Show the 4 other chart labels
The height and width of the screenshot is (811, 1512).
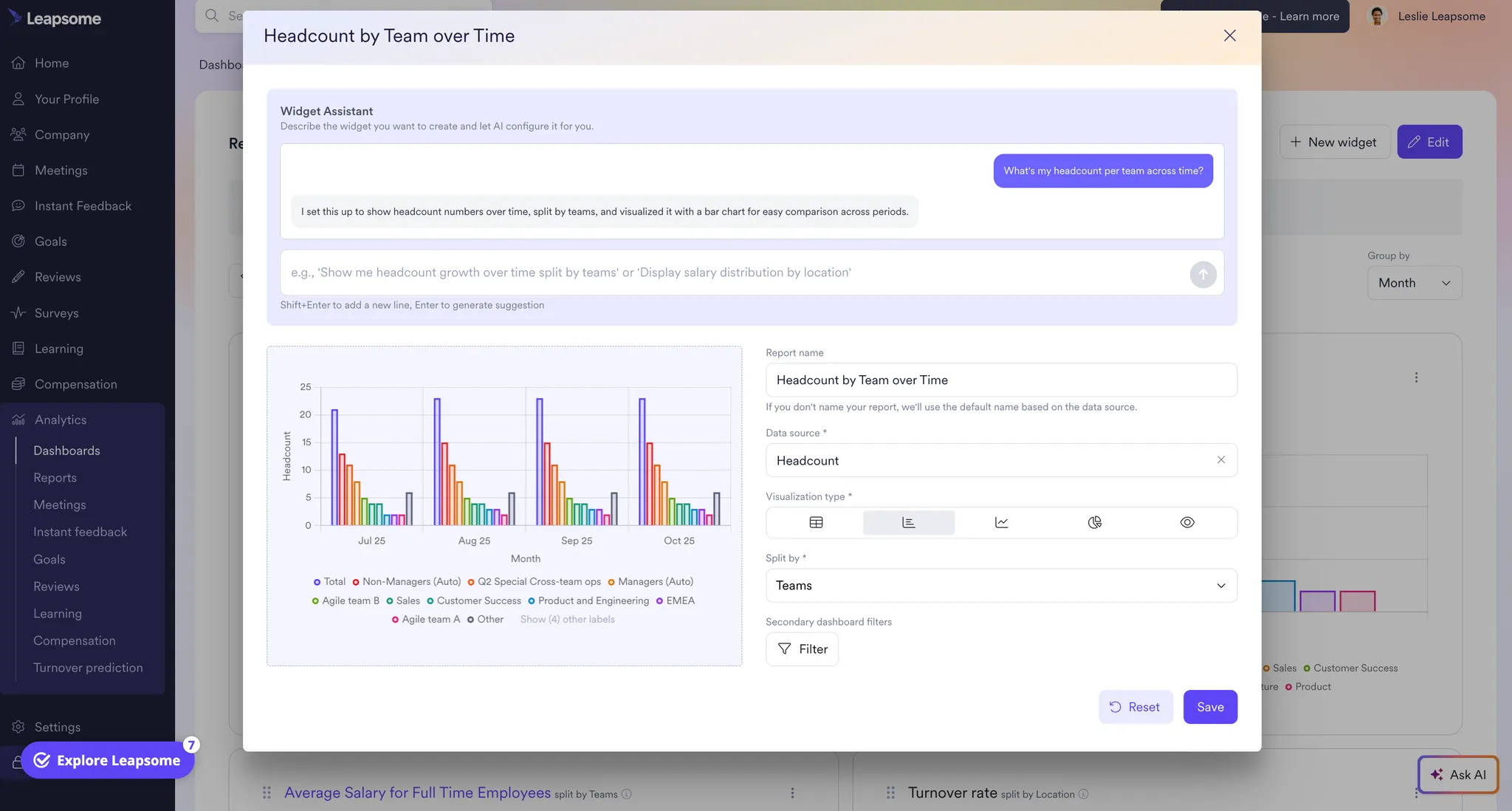[567, 619]
